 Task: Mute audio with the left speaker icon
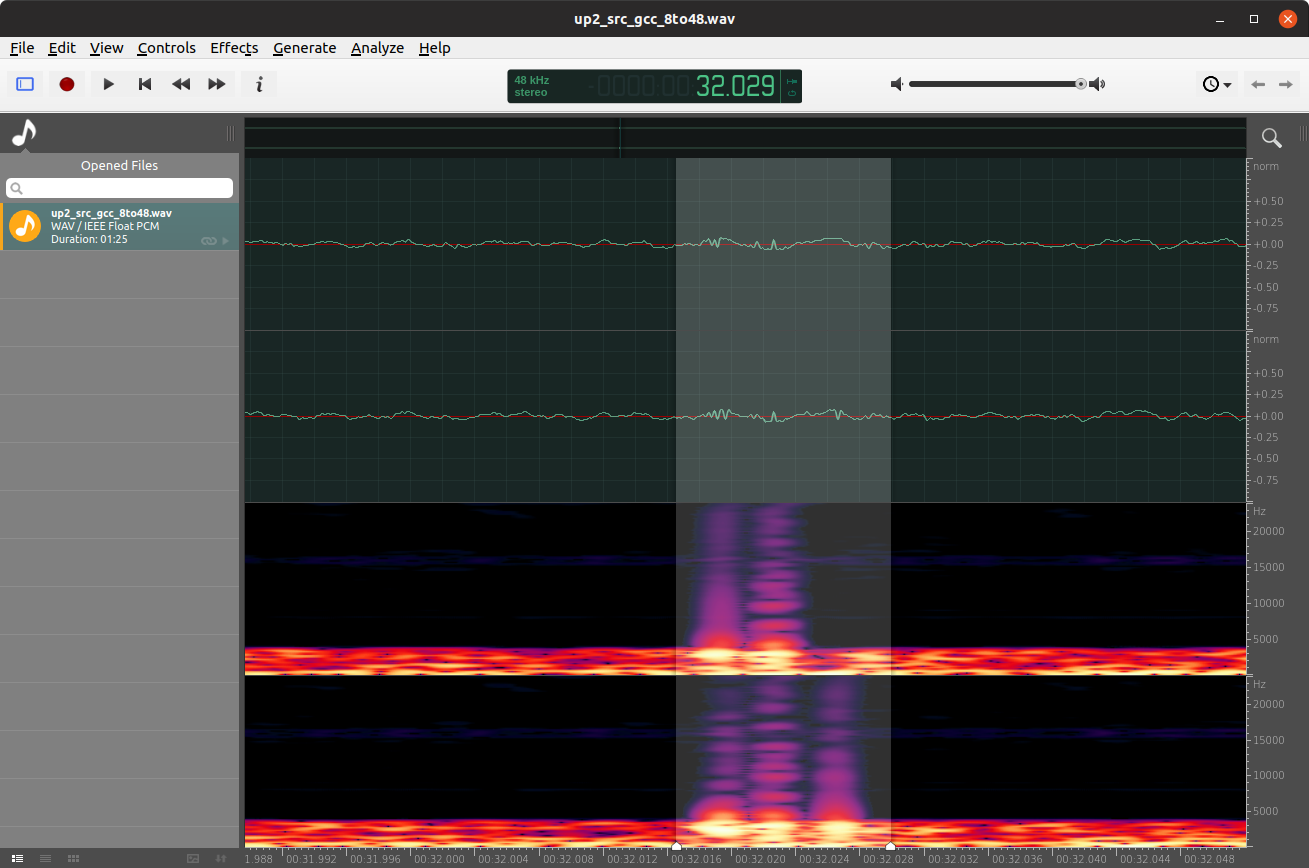(896, 84)
